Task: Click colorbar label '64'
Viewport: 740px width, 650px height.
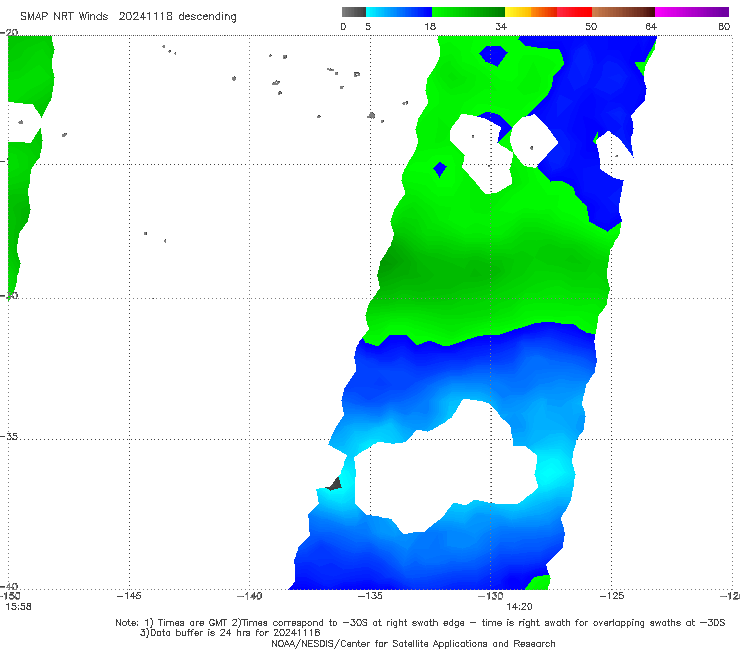Action: point(651,27)
